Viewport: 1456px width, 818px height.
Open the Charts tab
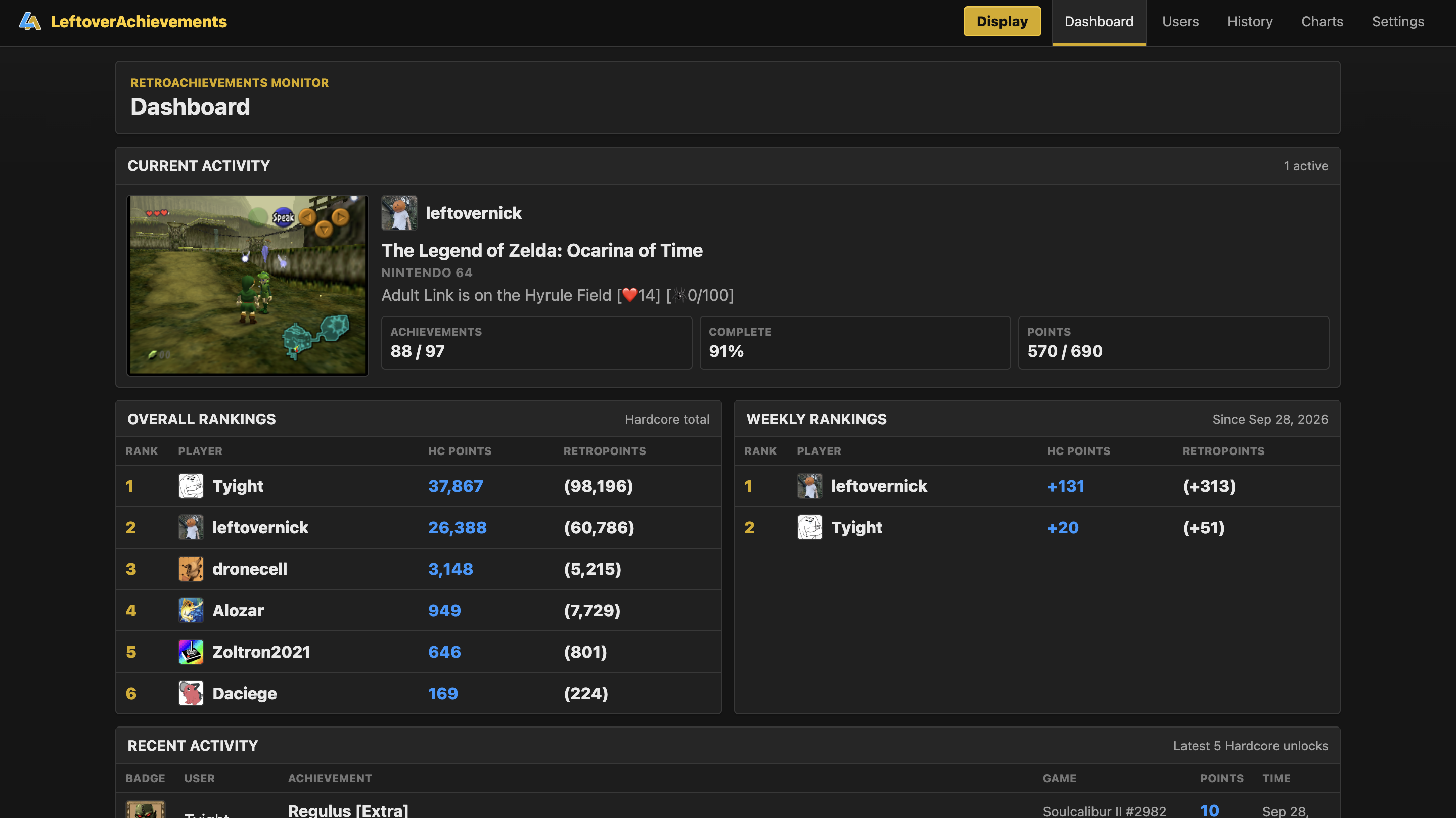tap(1322, 21)
